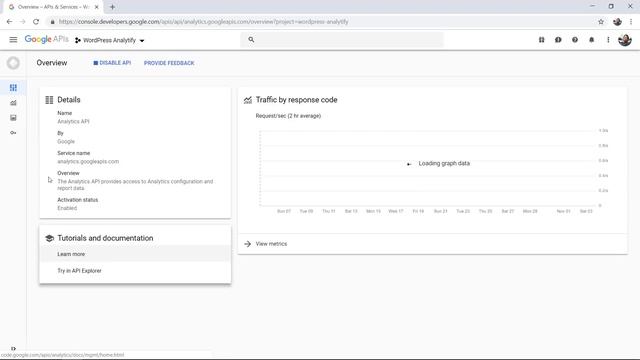Click the Details card grid icon

point(49,100)
